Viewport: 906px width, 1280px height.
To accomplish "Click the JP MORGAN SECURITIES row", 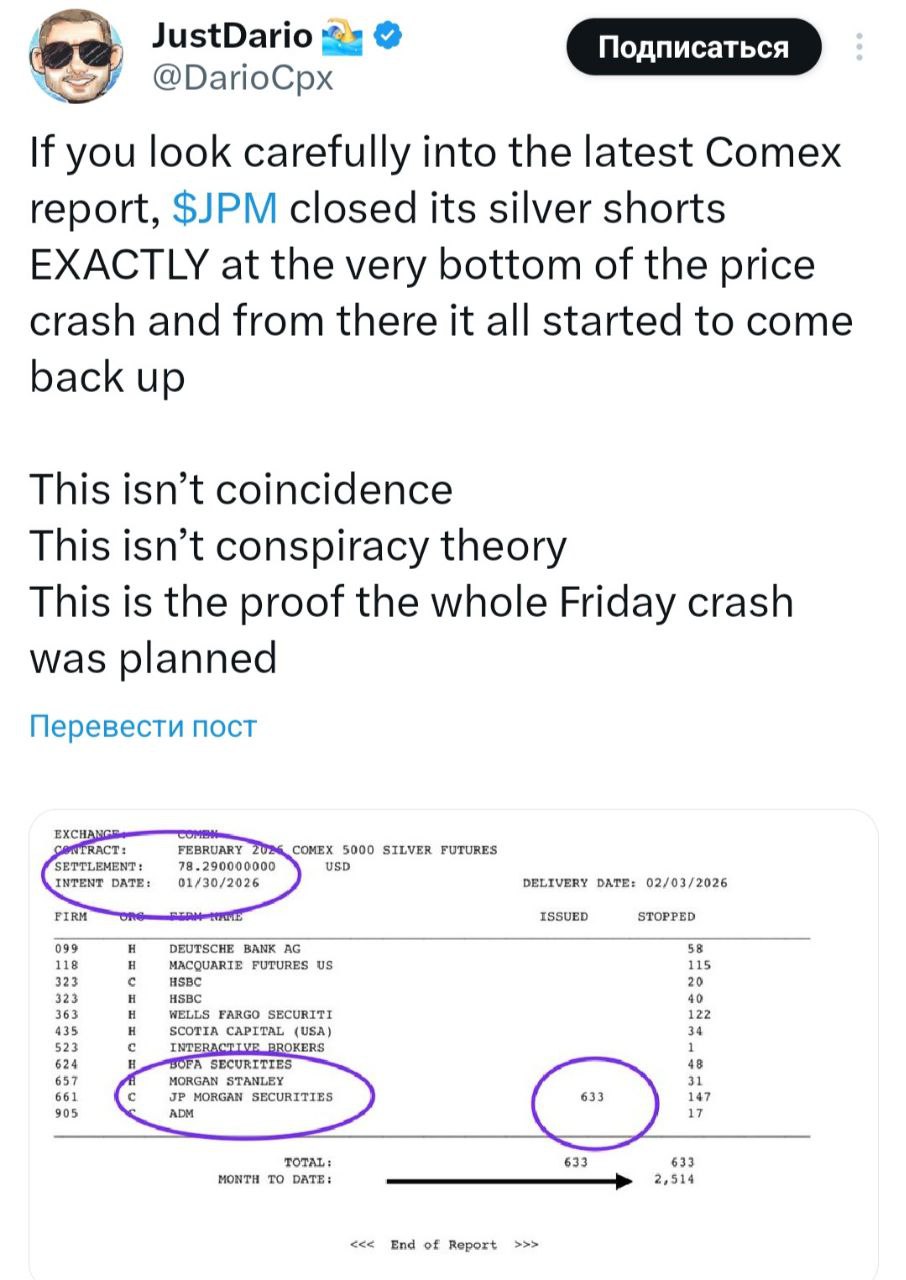I will click(251, 1096).
